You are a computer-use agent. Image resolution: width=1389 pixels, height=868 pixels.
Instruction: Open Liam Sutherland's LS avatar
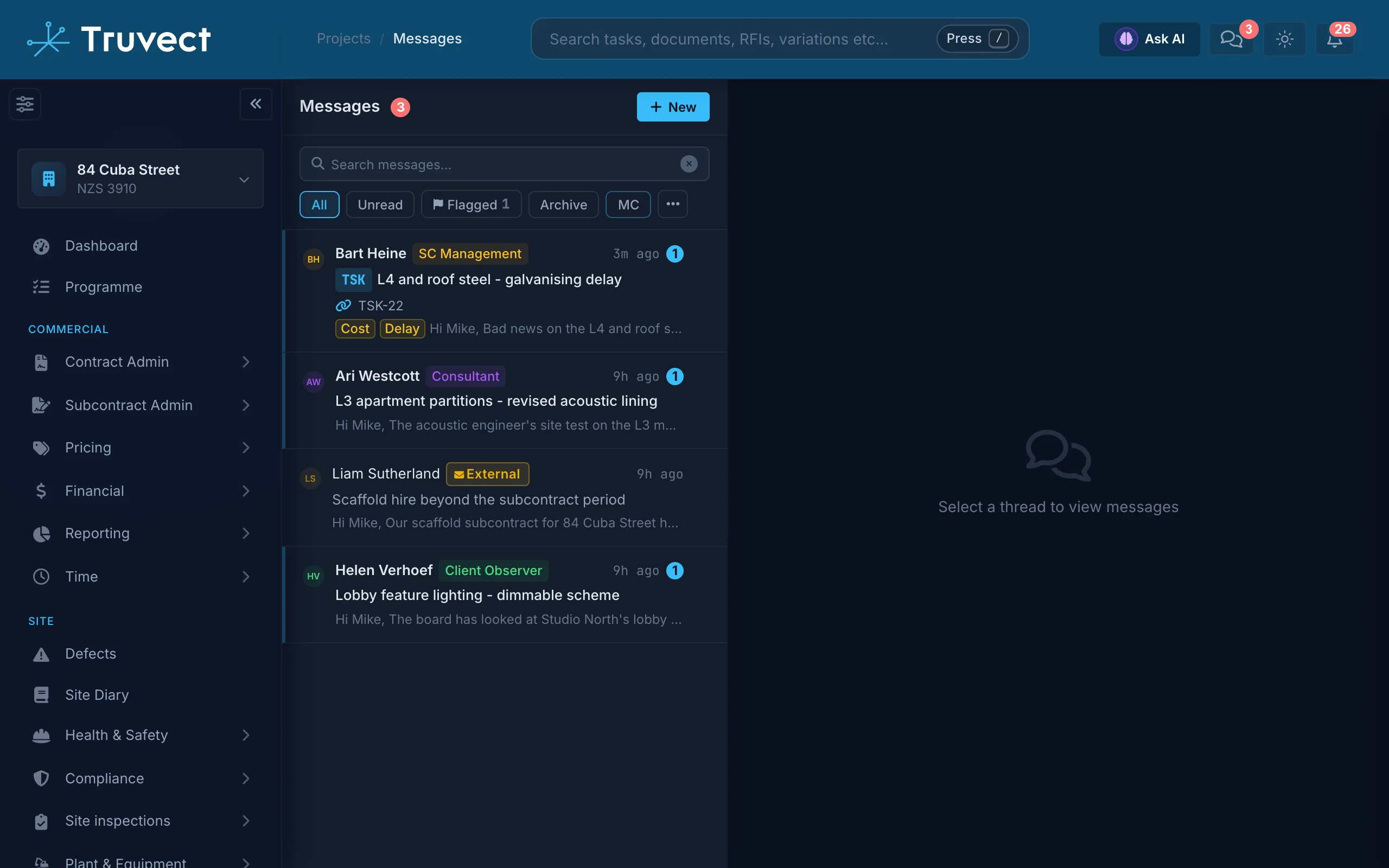coord(310,478)
